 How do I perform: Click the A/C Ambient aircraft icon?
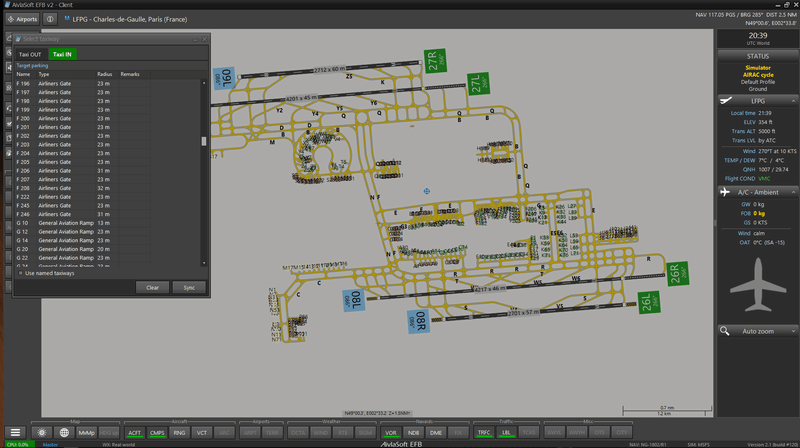click(x=727, y=190)
